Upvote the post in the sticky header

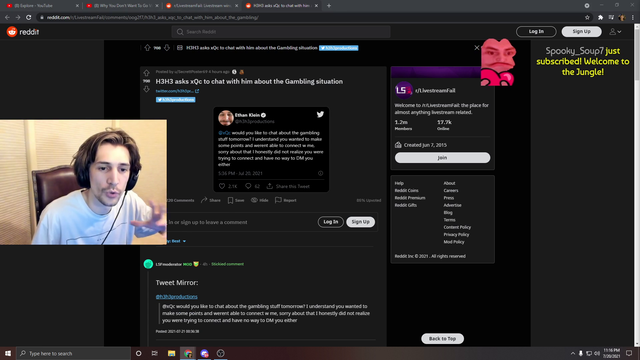147,48
